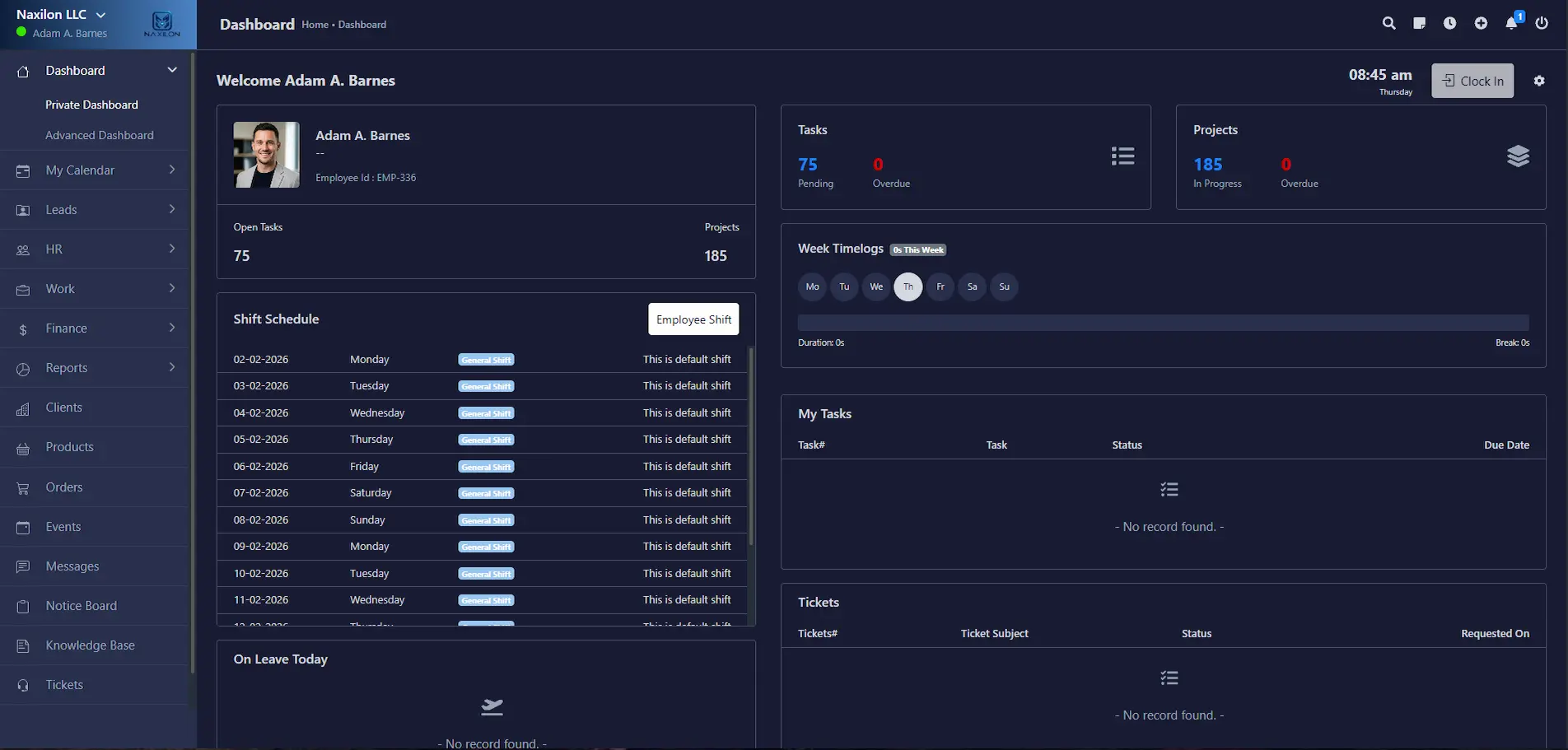Open the notifications bell icon
Viewport: 1568px width, 750px height.
click(x=1511, y=23)
